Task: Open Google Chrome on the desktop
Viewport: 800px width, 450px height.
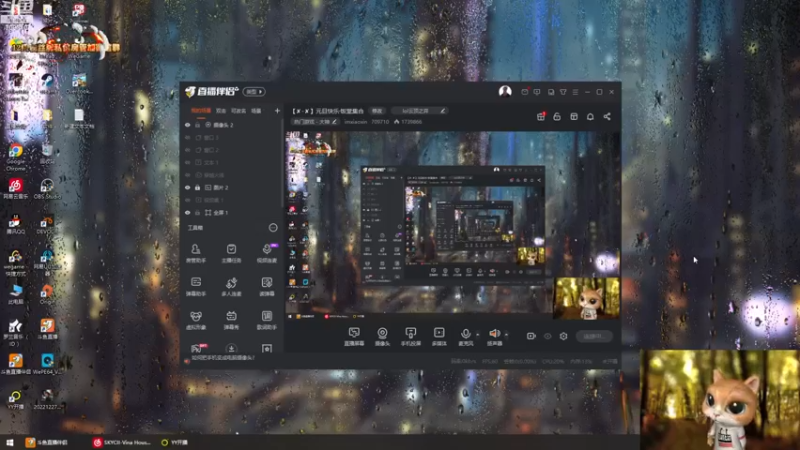Action: tap(15, 157)
